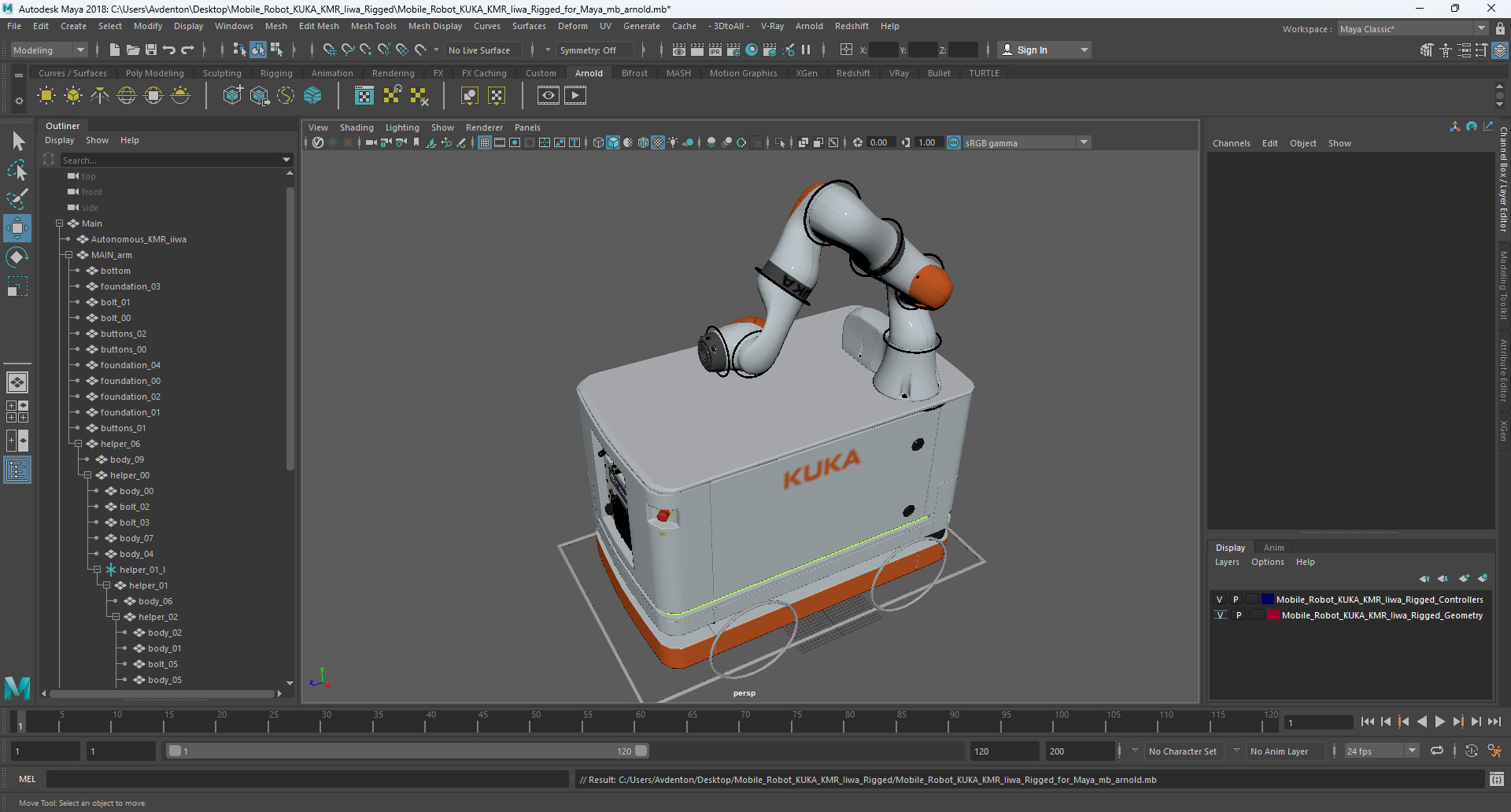Open Arnold RenderView eye icon

pyautogui.click(x=549, y=96)
